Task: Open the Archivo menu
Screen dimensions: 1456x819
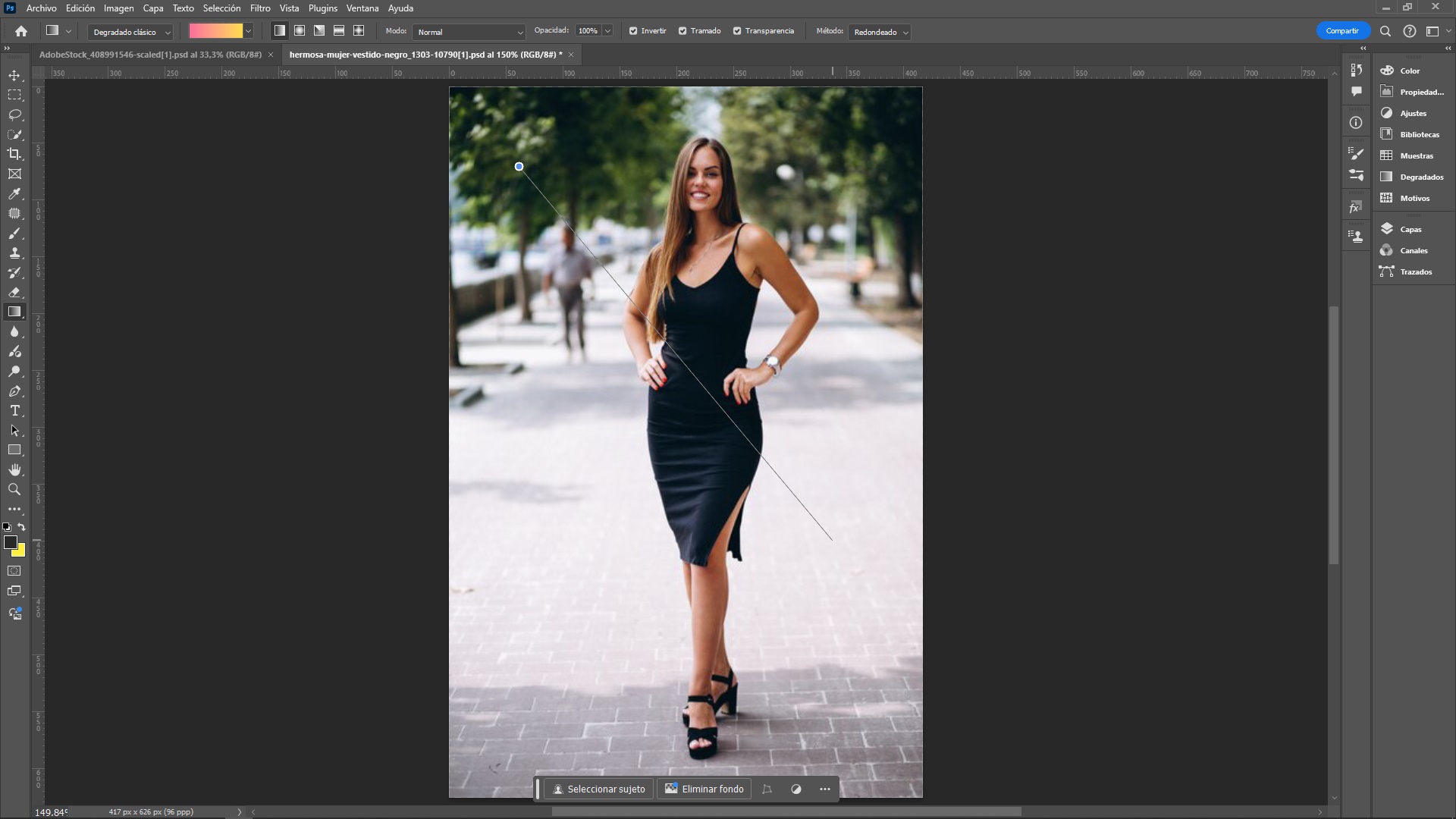Action: [x=41, y=8]
